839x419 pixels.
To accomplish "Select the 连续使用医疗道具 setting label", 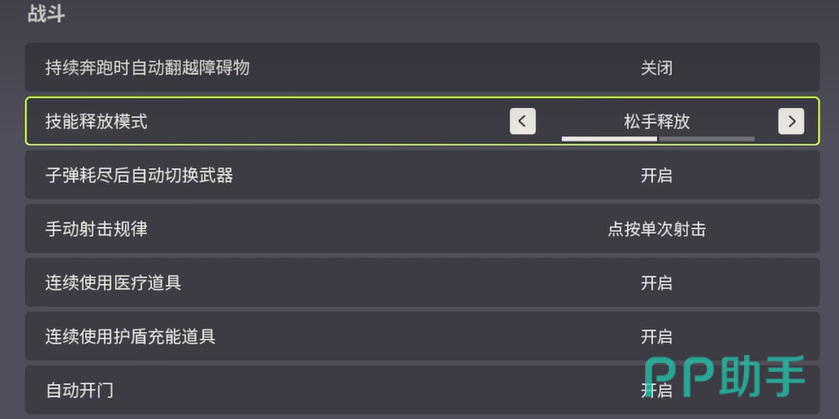I will click(113, 283).
